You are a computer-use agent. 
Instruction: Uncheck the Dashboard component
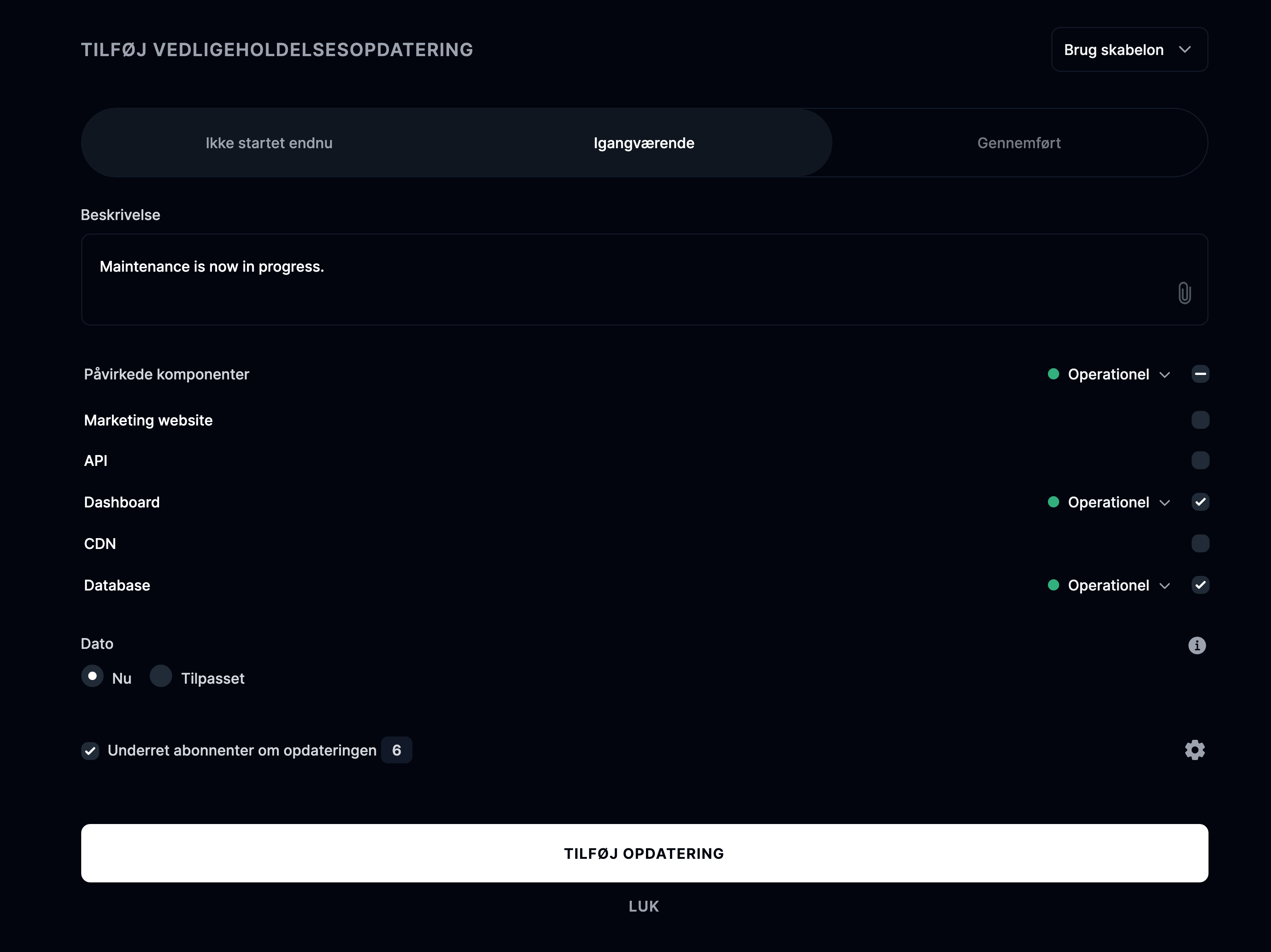pos(1200,502)
